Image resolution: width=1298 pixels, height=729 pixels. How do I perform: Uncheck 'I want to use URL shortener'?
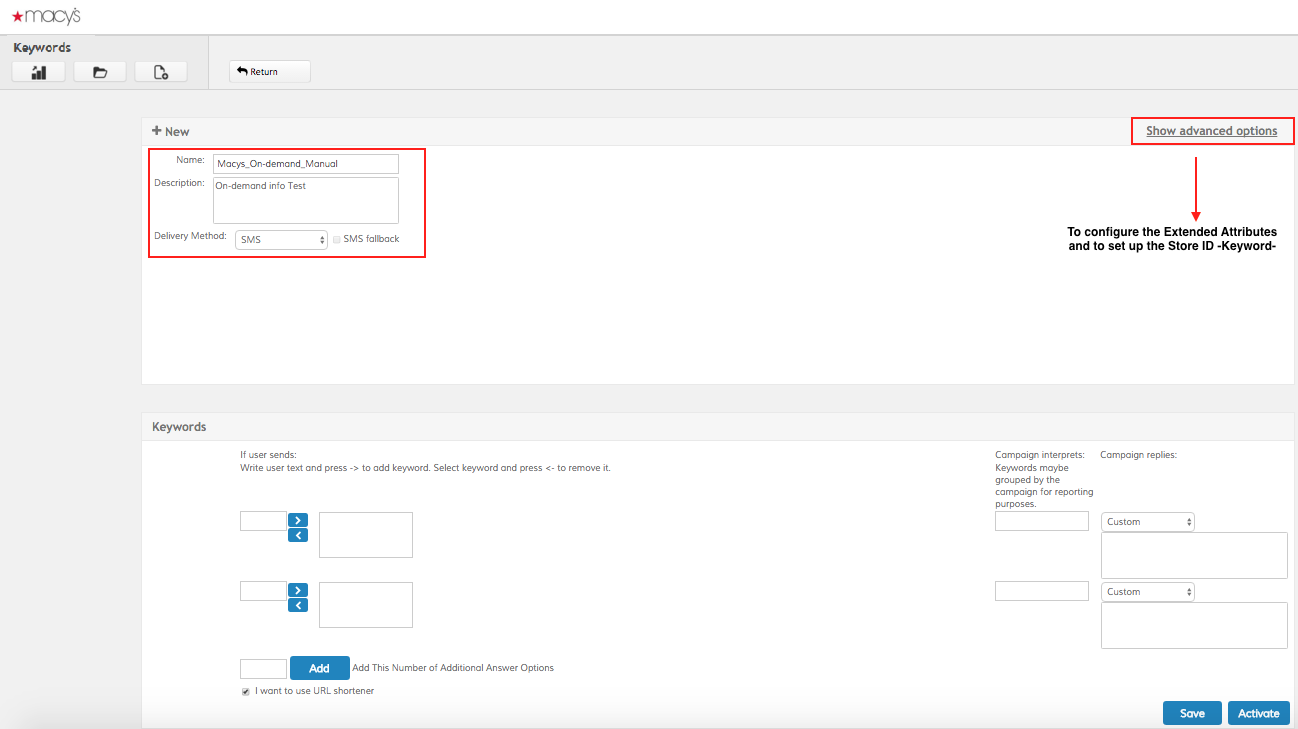(x=246, y=691)
